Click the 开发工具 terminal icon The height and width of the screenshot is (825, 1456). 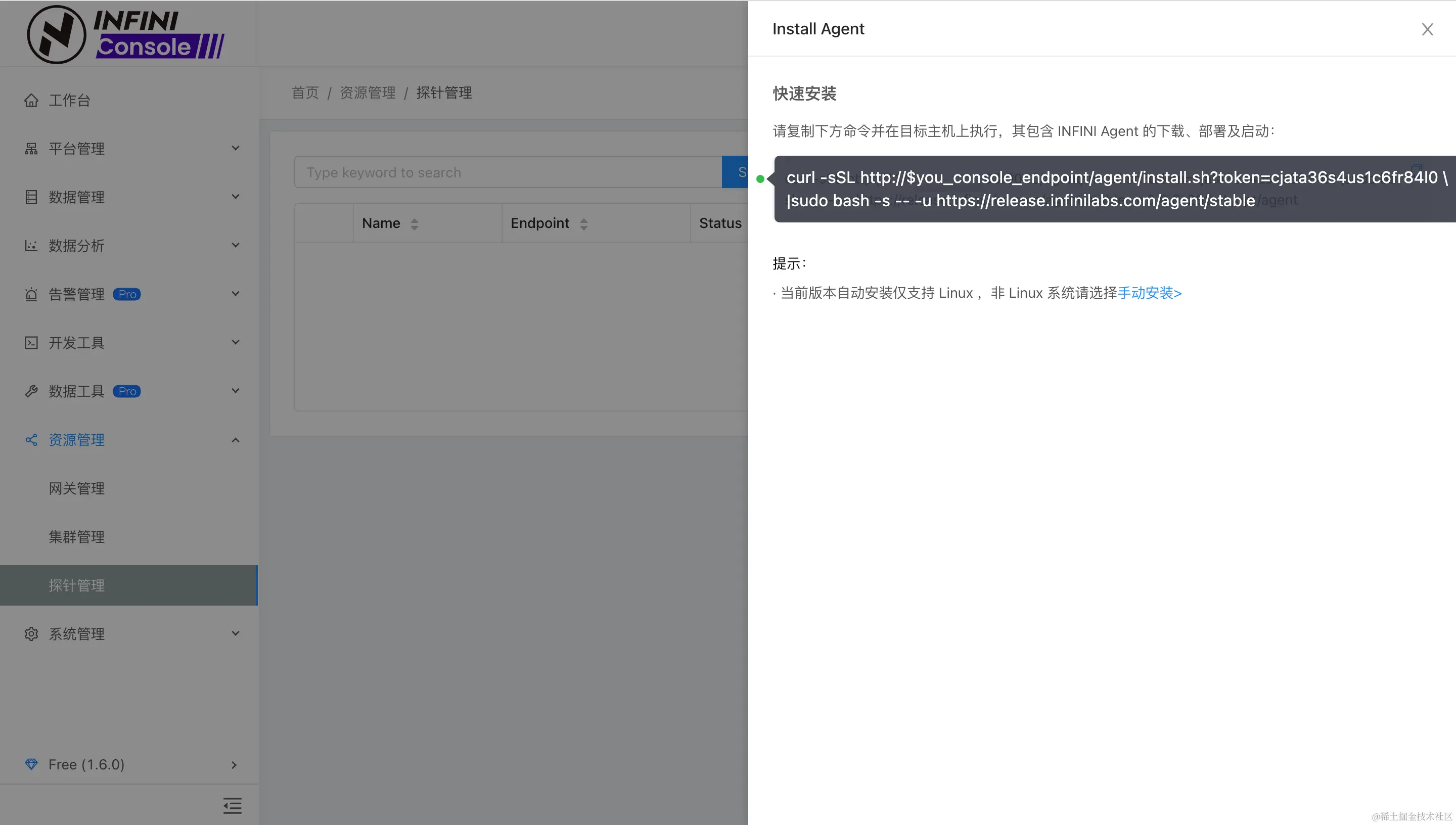pos(31,343)
